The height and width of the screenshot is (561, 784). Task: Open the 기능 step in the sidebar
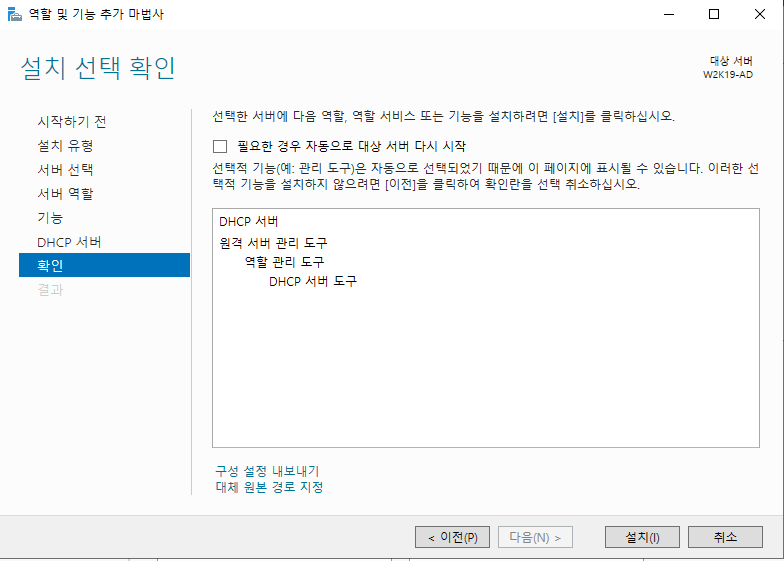coord(50,218)
